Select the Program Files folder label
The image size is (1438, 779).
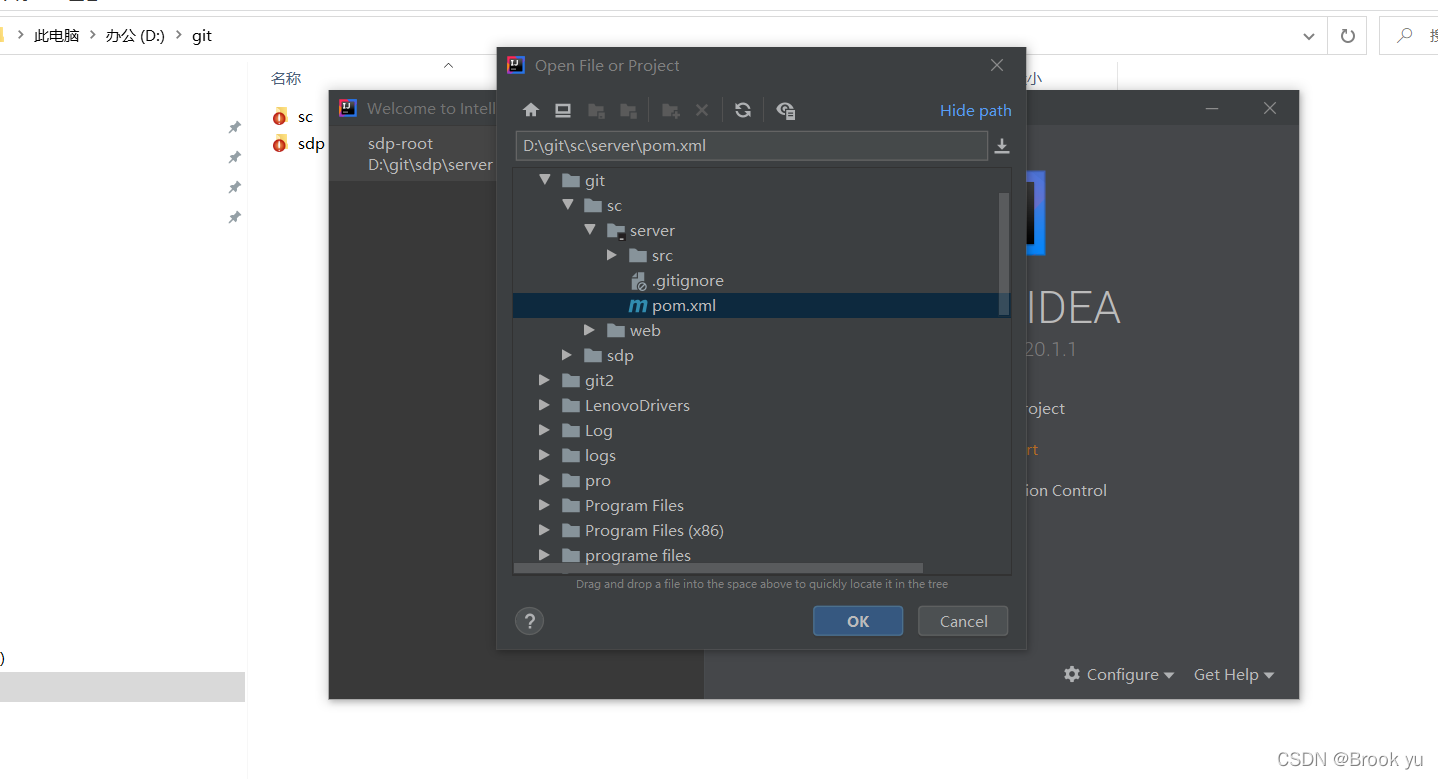coord(634,506)
